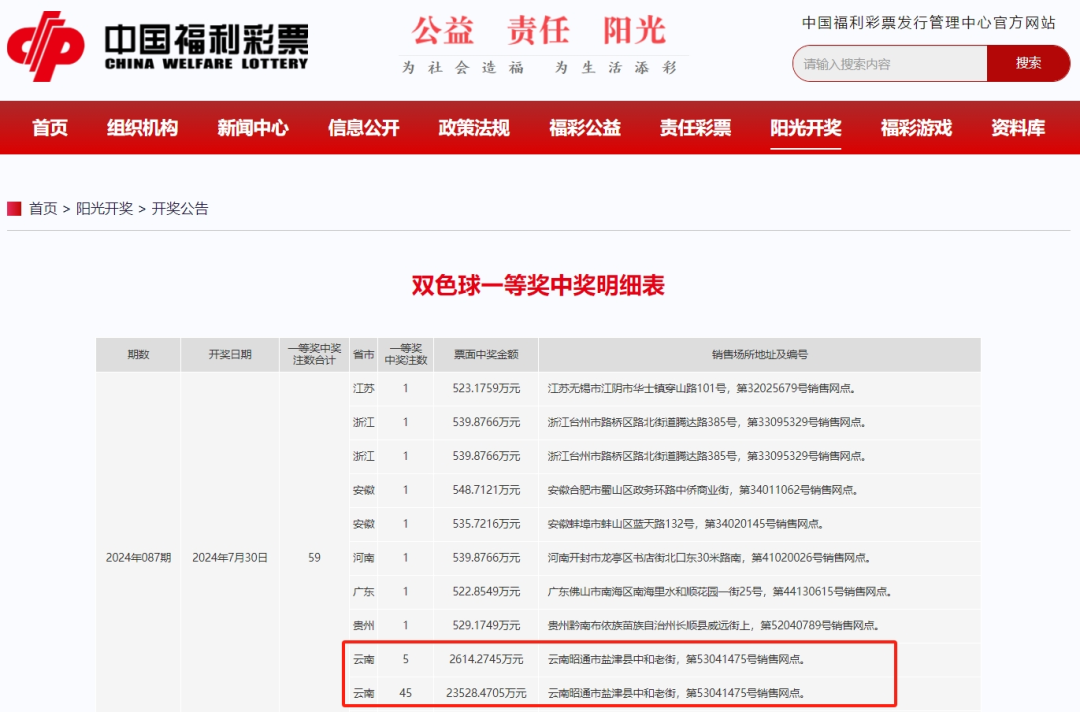This screenshot has height=712, width=1080.
Task: Select 新闻中心 from the navigation bar
Action: pyautogui.click(x=252, y=128)
